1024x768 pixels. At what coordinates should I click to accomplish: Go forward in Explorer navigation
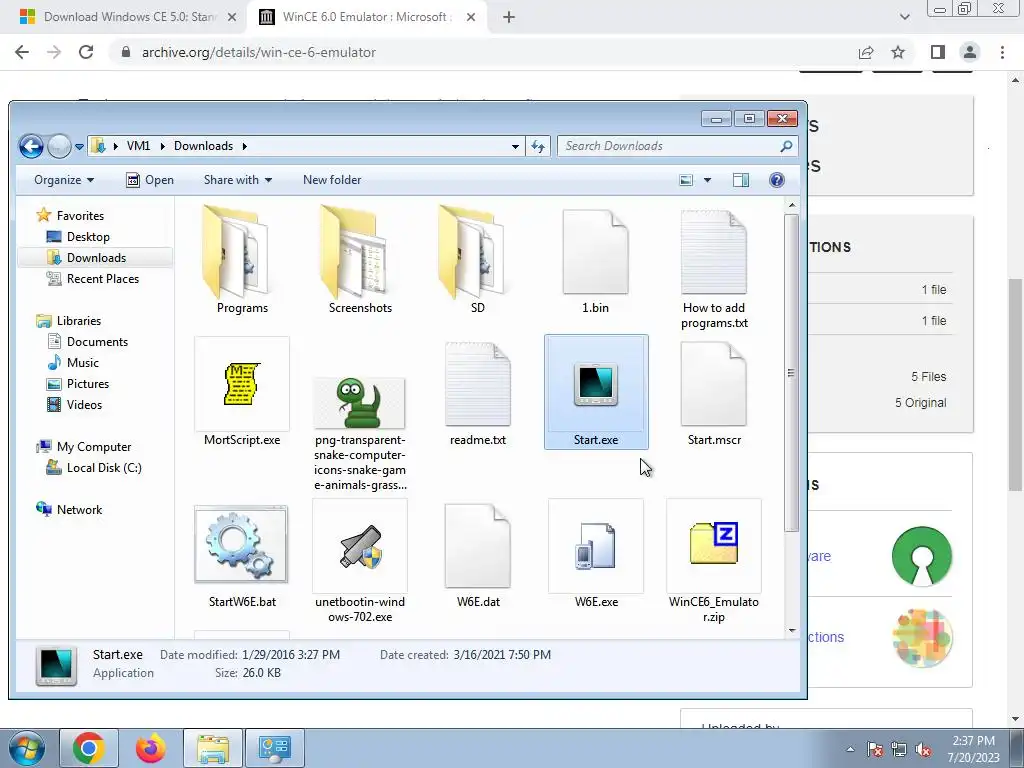[x=59, y=146]
